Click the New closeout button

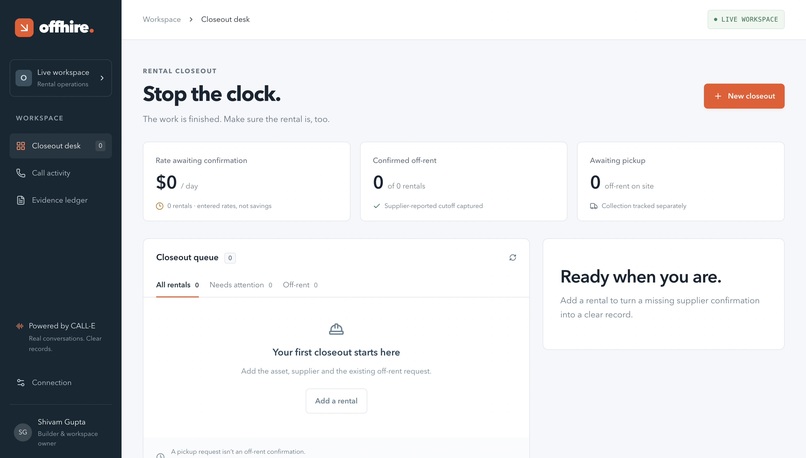744,96
